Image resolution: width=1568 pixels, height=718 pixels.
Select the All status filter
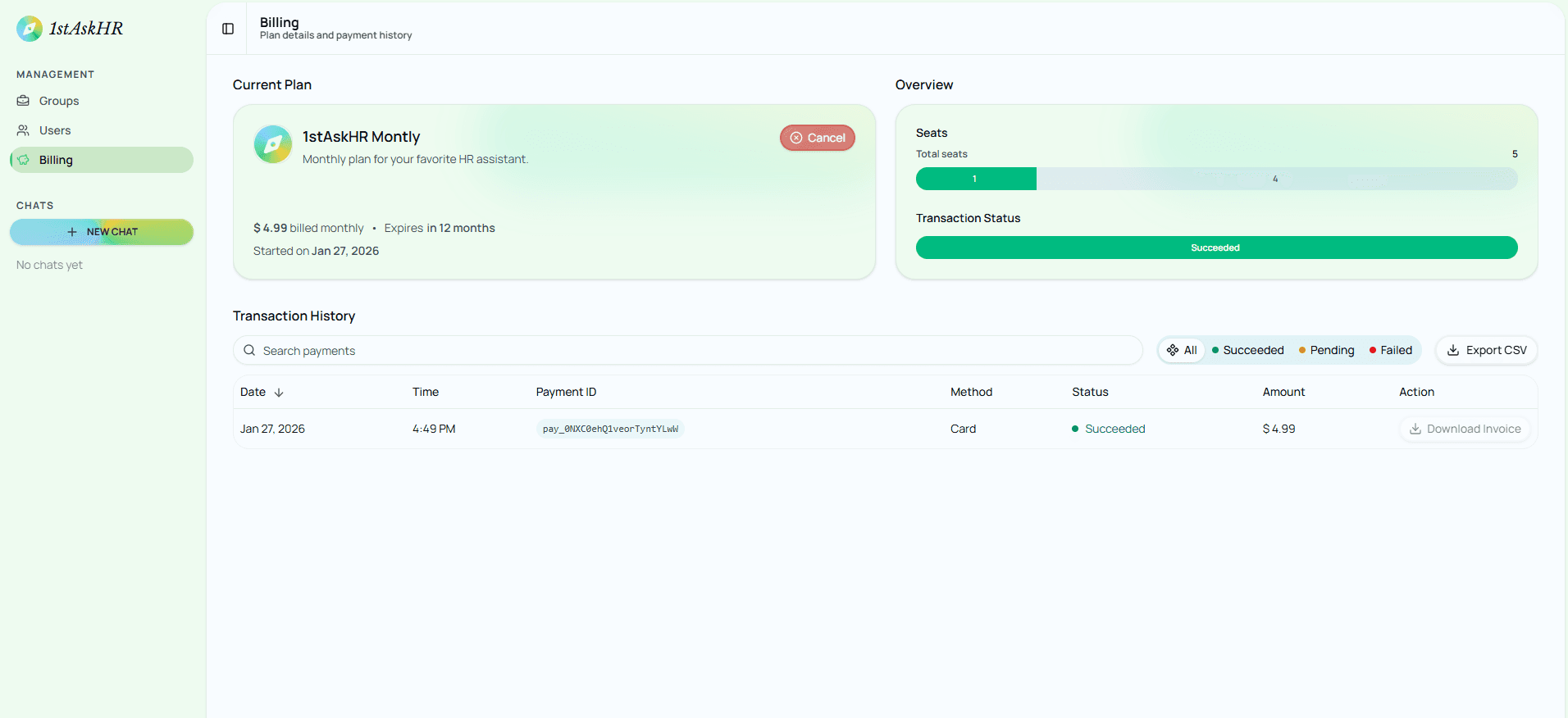pyautogui.click(x=1182, y=351)
